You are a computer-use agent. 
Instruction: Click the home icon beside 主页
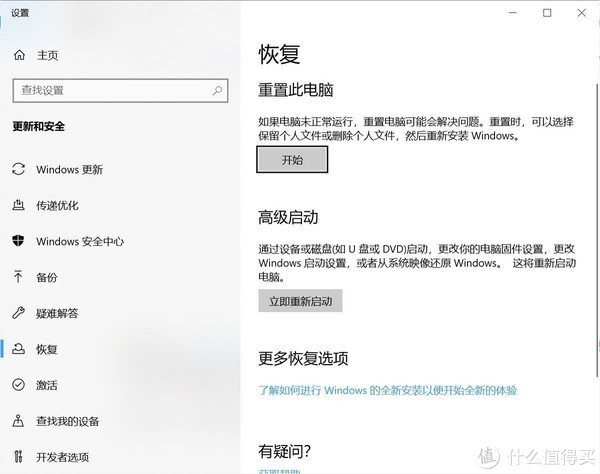19,55
